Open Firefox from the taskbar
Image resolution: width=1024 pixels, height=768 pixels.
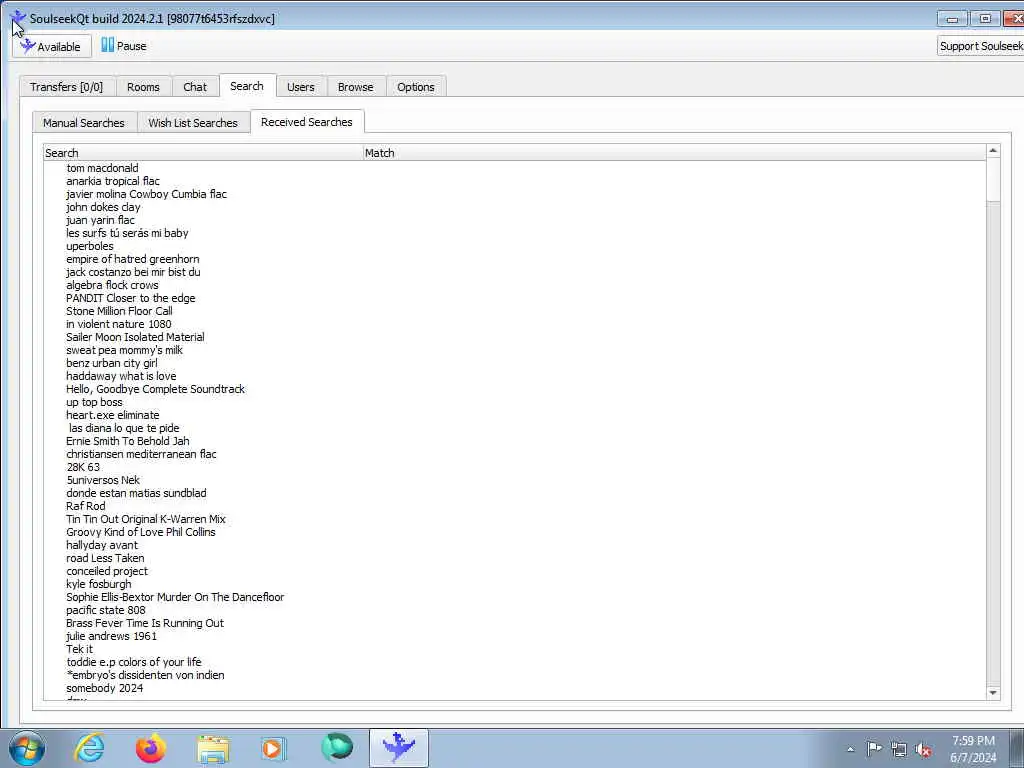point(151,748)
